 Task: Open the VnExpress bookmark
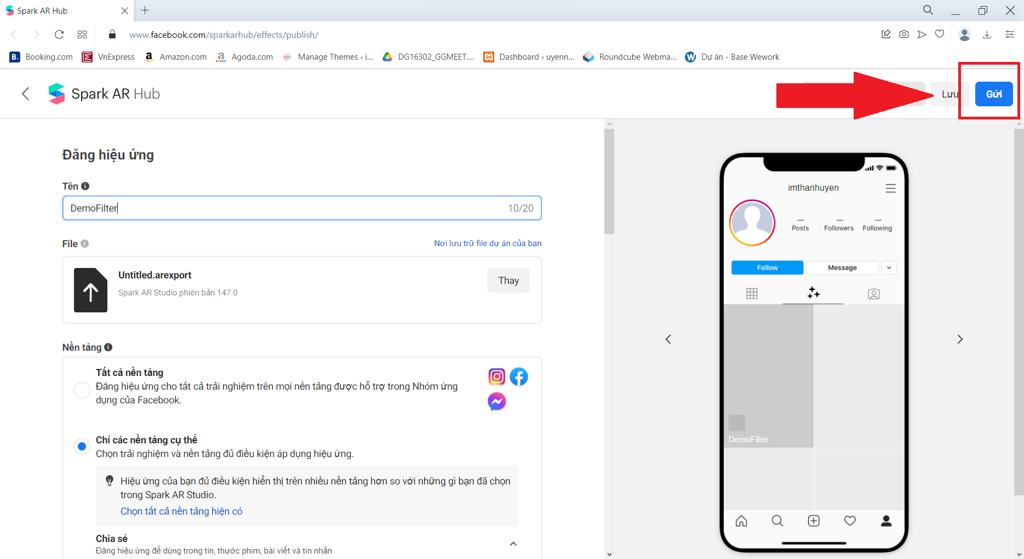coord(108,57)
